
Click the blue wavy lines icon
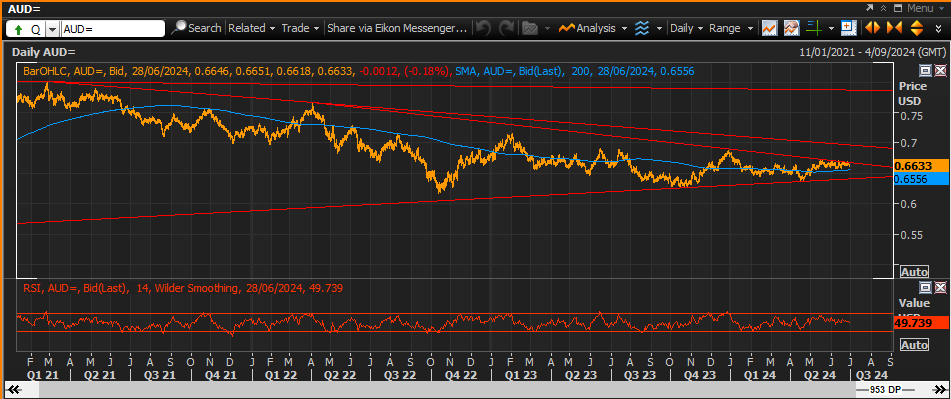(642, 28)
